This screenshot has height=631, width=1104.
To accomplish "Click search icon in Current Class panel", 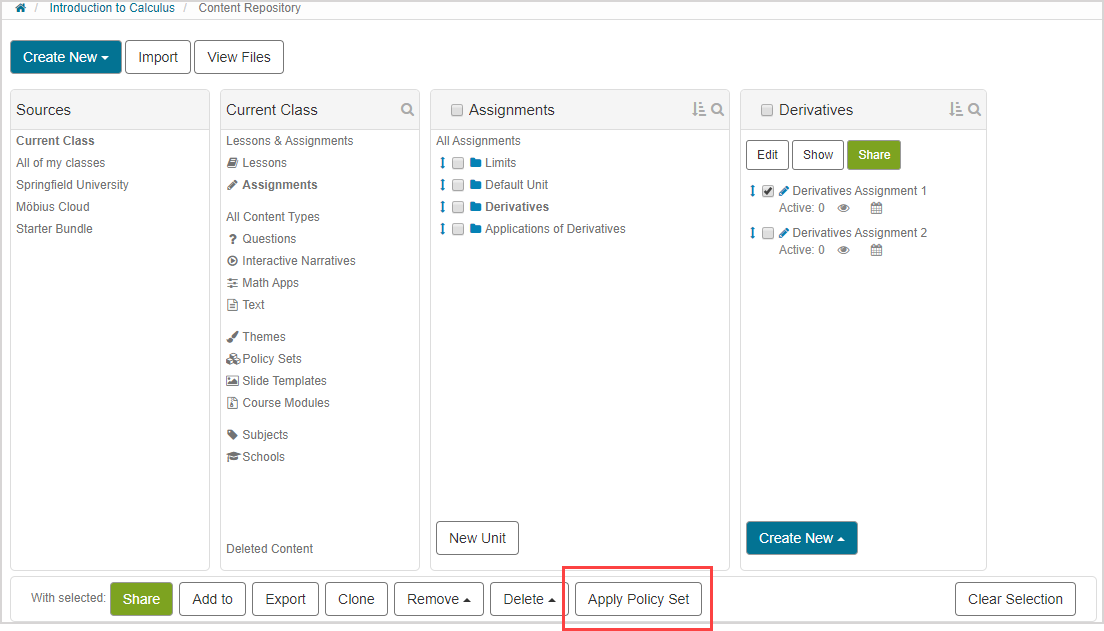I will tap(407, 110).
